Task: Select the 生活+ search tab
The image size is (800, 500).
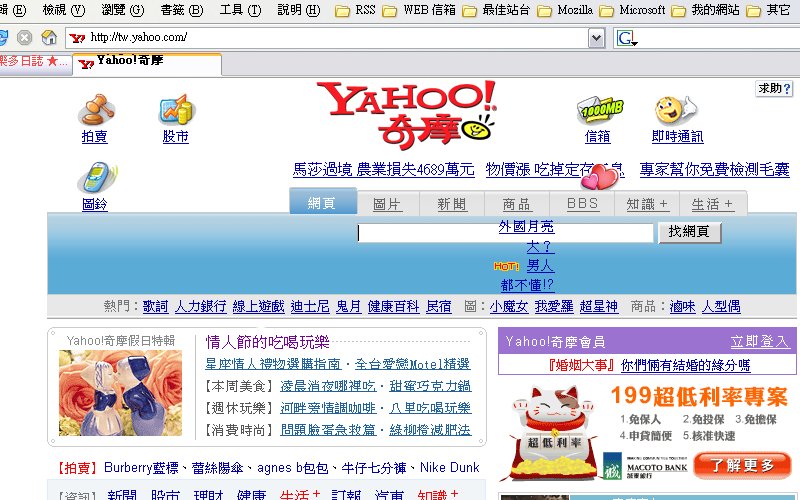Action: point(712,204)
